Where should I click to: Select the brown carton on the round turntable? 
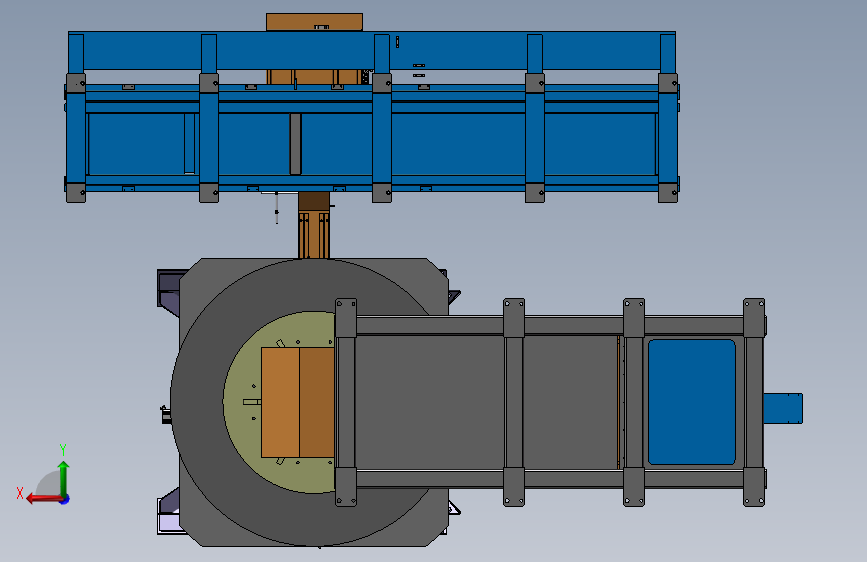(x=297, y=402)
